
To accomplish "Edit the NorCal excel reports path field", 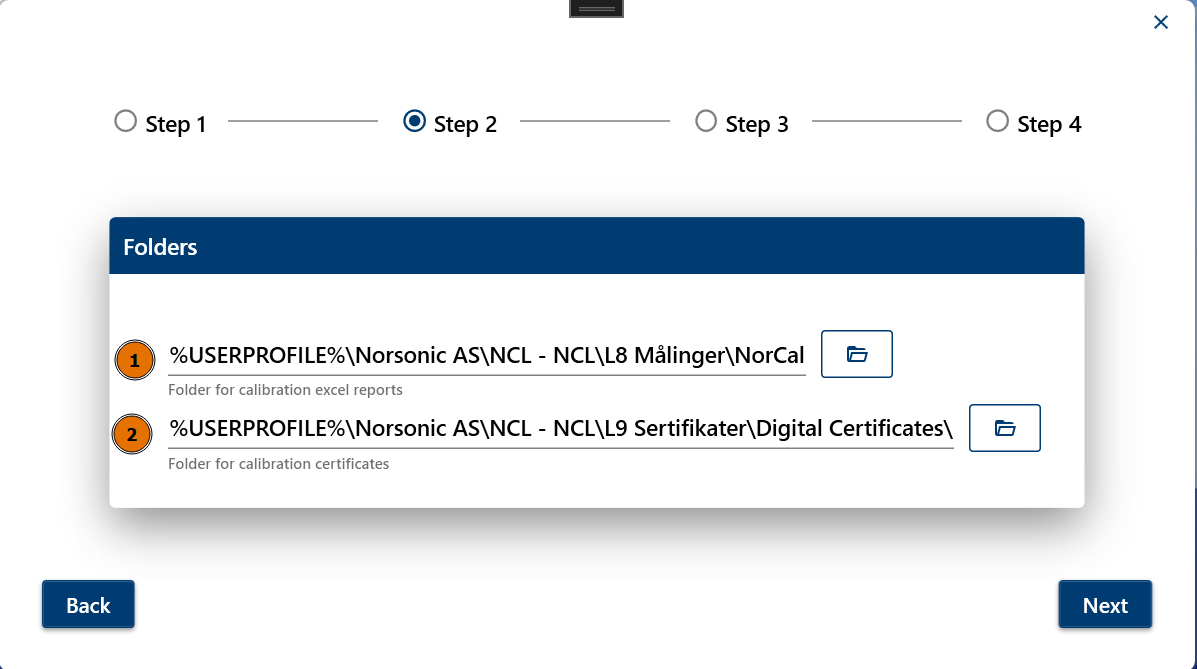I will click(486, 355).
